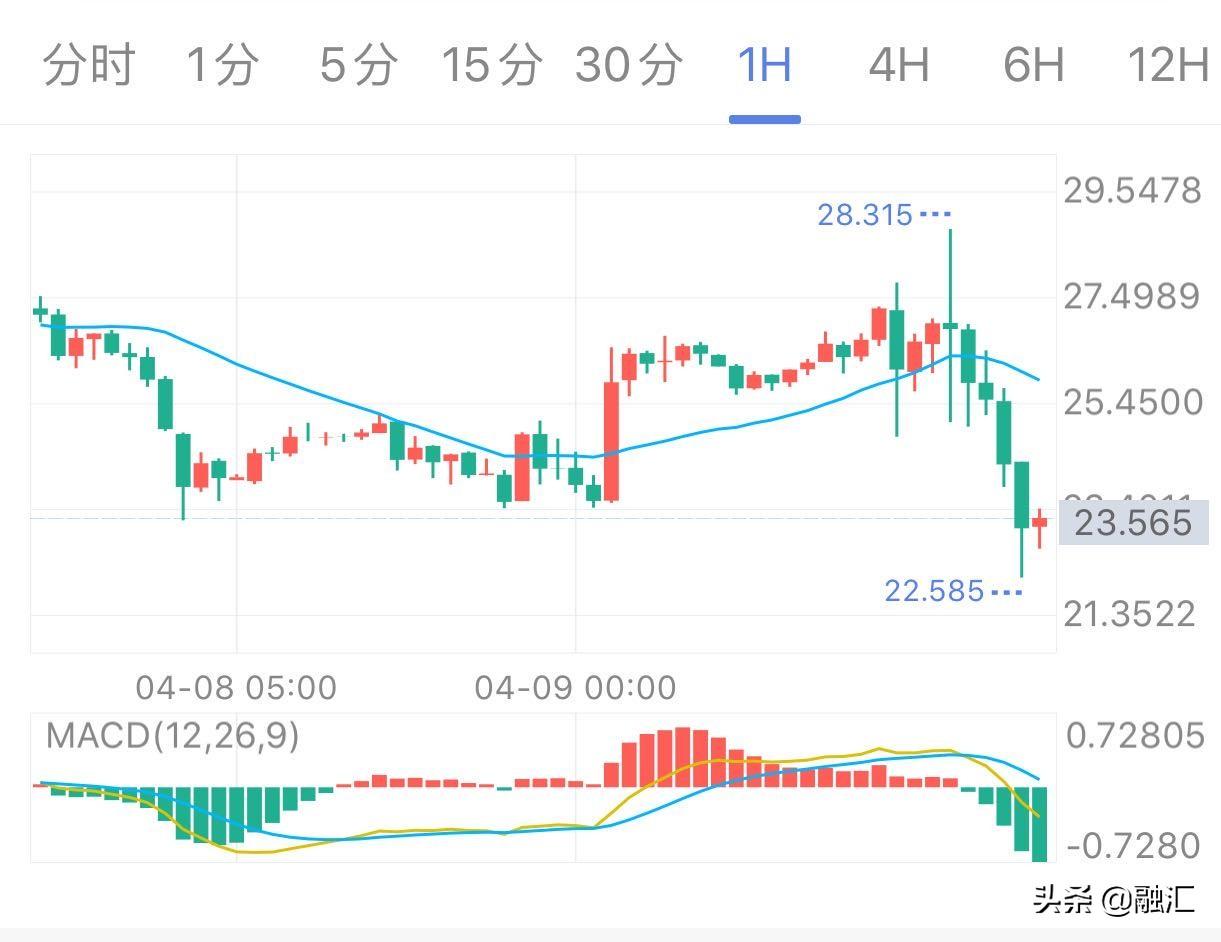Click the 头条 @融汇 watermark

pos(1114,900)
